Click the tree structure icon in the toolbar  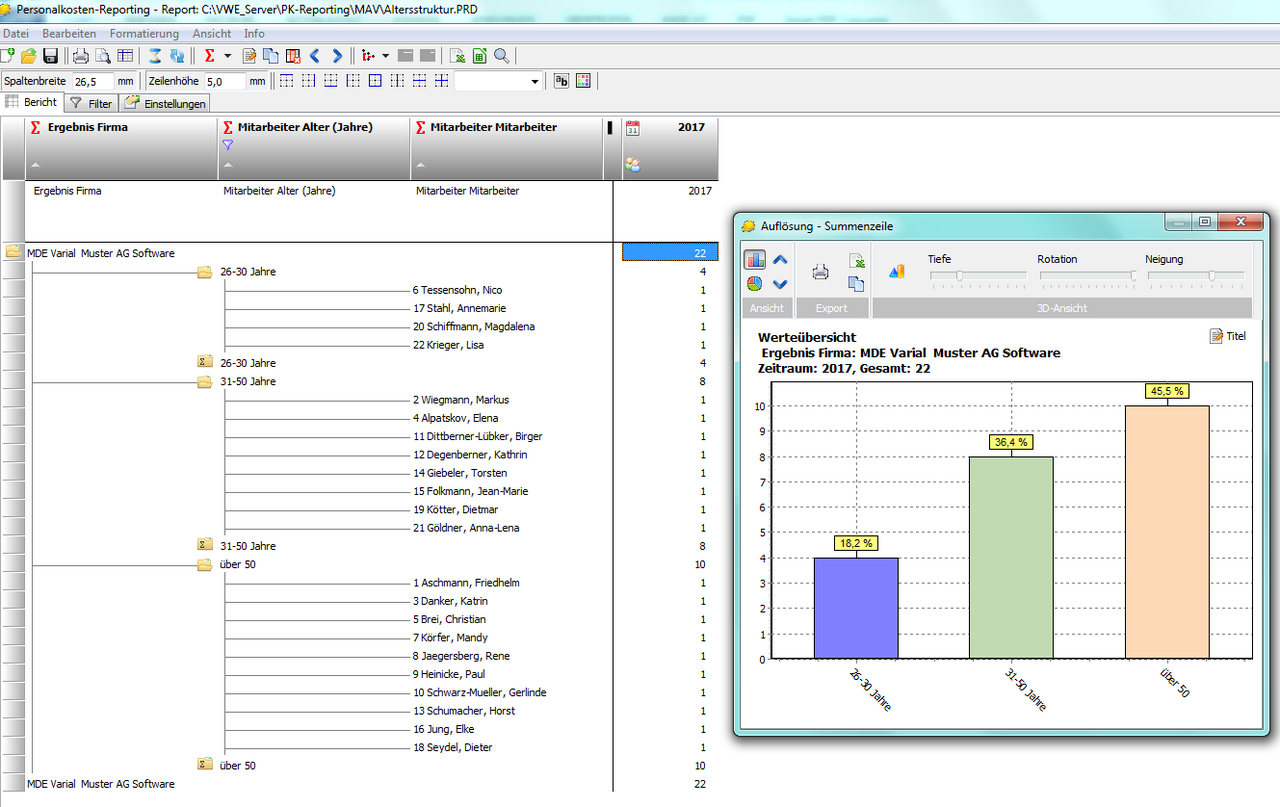pyautogui.click(x=368, y=56)
